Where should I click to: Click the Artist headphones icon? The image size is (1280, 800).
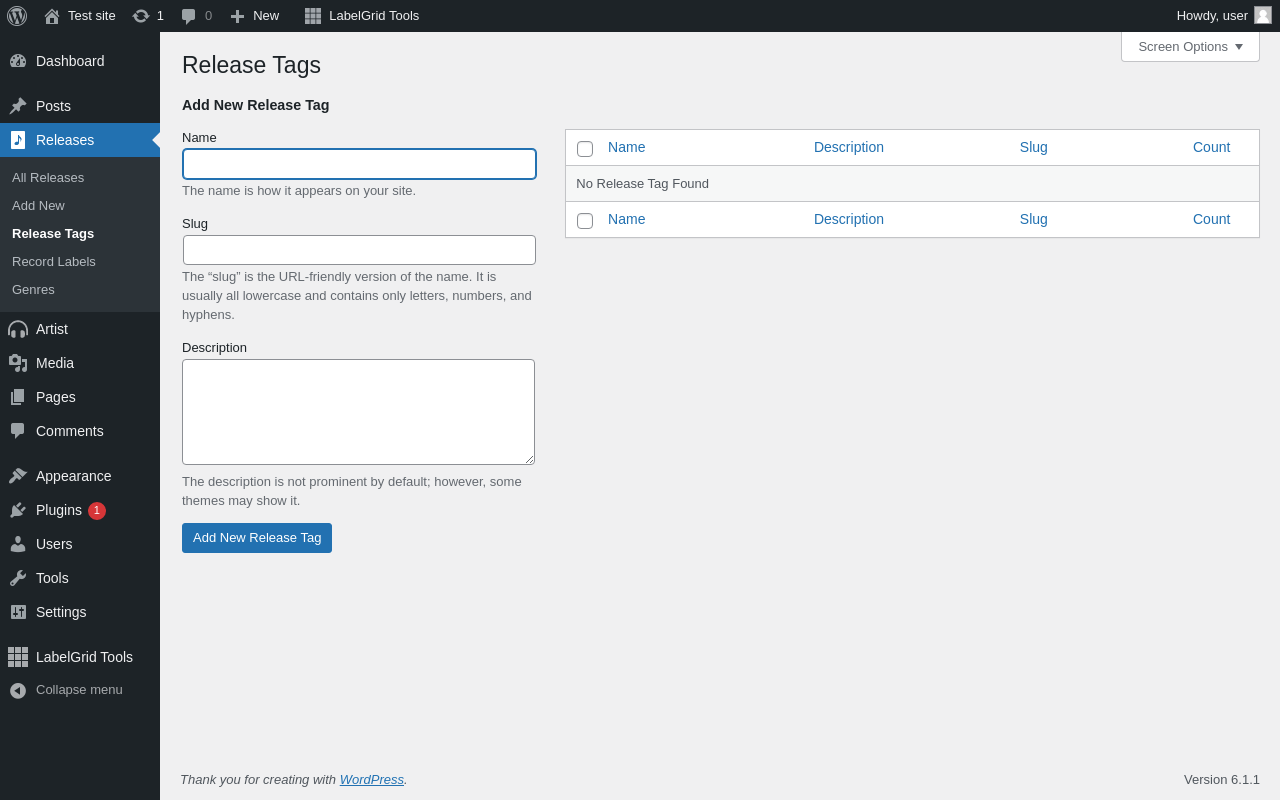(18, 329)
